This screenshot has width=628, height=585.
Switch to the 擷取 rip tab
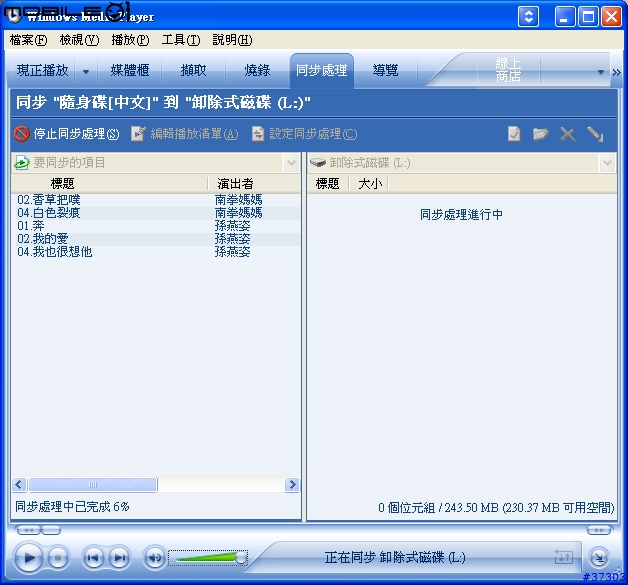coord(193,70)
